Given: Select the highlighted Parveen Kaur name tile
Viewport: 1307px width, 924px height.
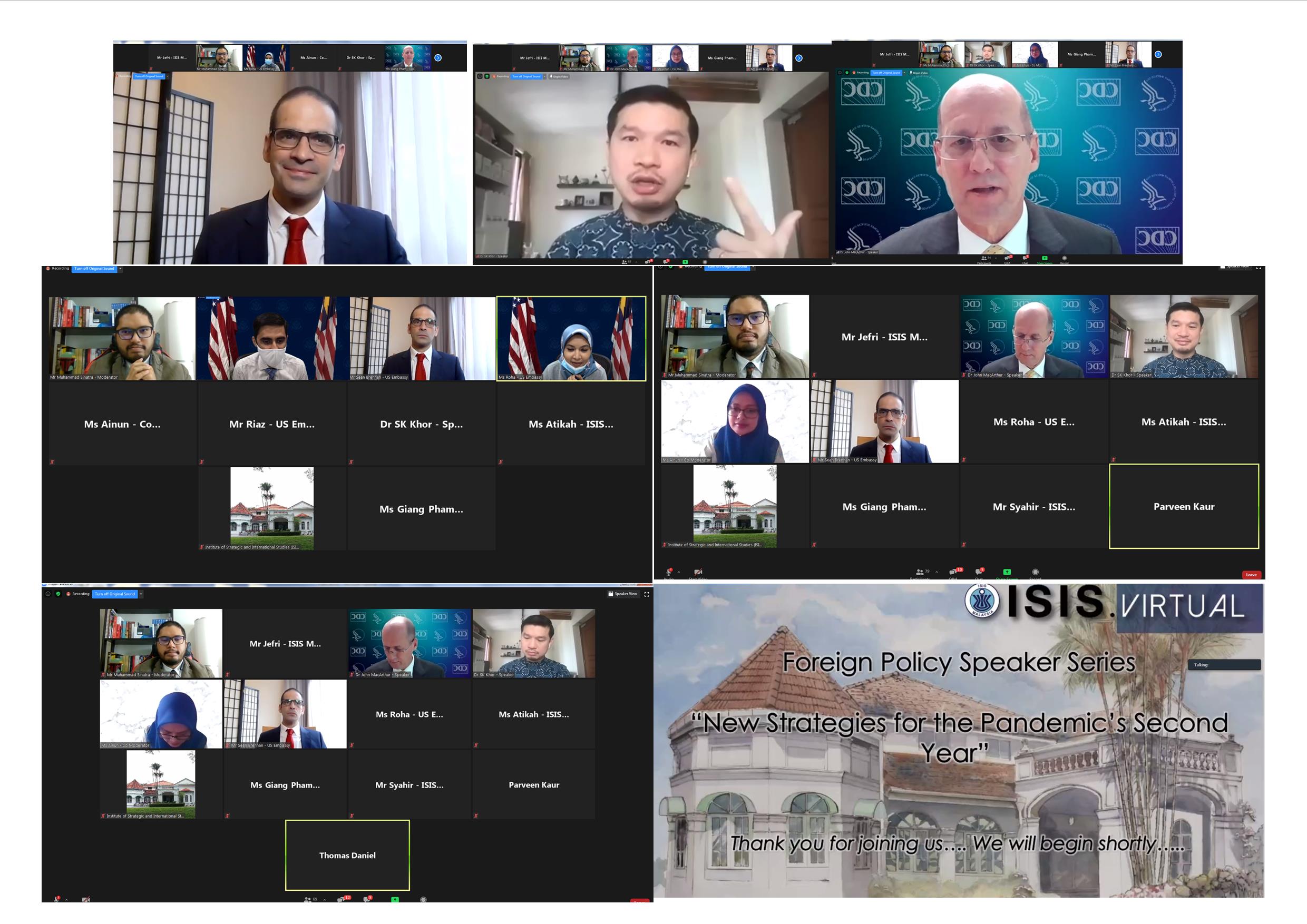Looking at the screenshot, I should pos(1184,506).
